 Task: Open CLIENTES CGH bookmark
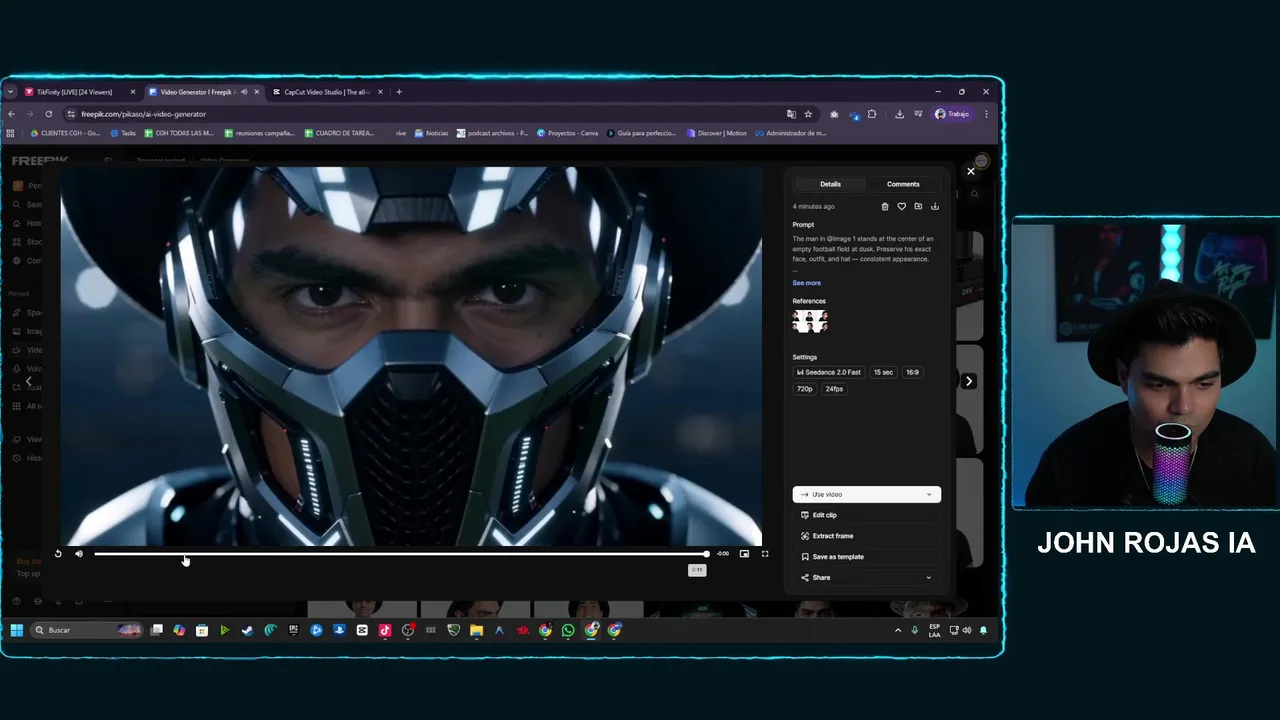(x=65, y=133)
